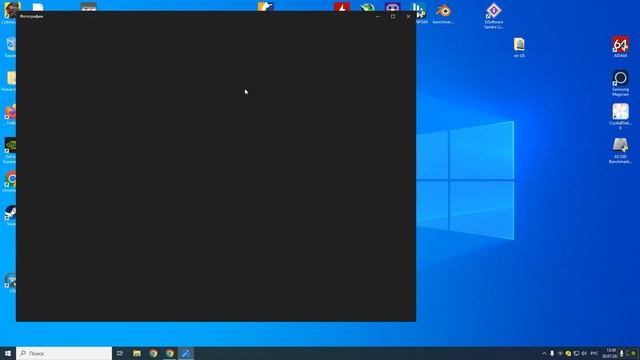
Task: Close the Photos window
Action: (x=408, y=16)
